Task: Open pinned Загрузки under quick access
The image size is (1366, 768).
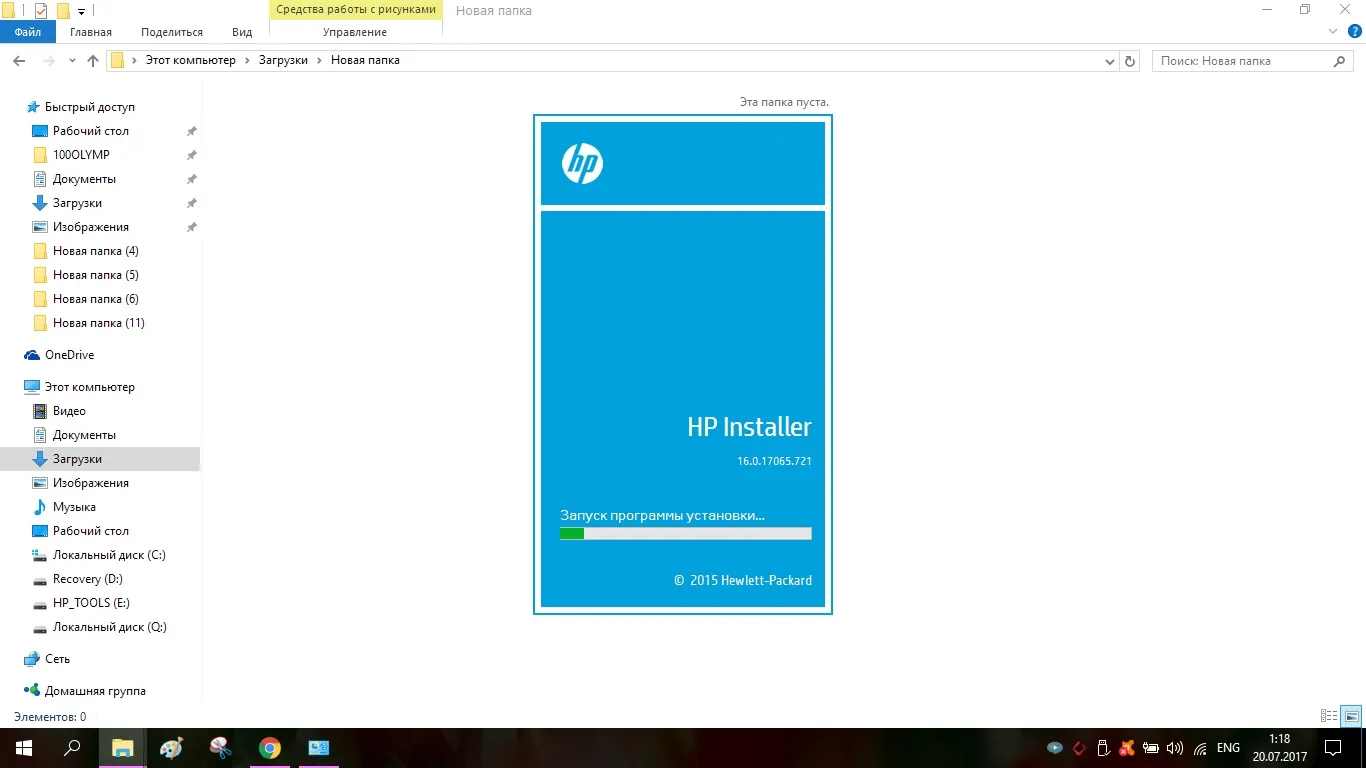Action: click(x=77, y=203)
